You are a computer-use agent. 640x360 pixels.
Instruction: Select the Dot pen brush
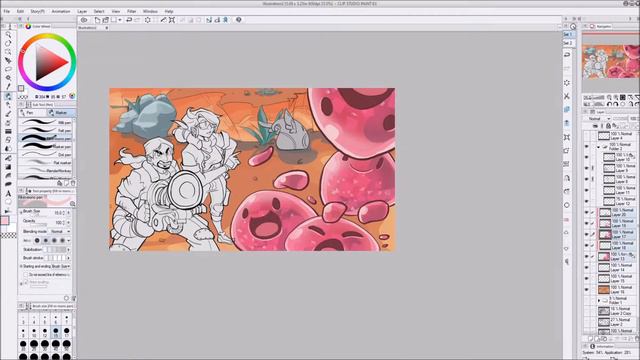pyautogui.click(x=46, y=155)
